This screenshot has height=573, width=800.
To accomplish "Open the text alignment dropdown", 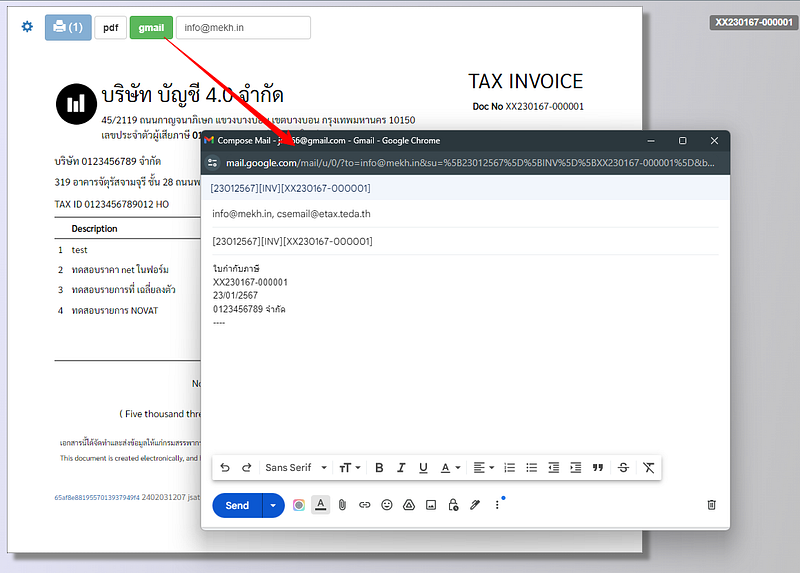I will [483, 467].
